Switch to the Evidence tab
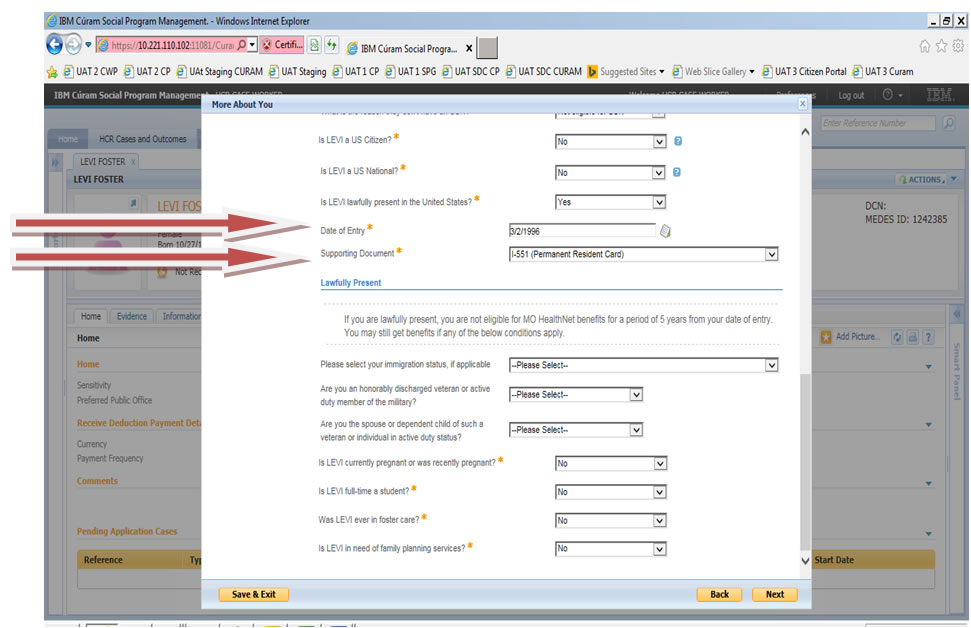Image resolution: width=971 pixels, height=628 pixels. (132, 316)
